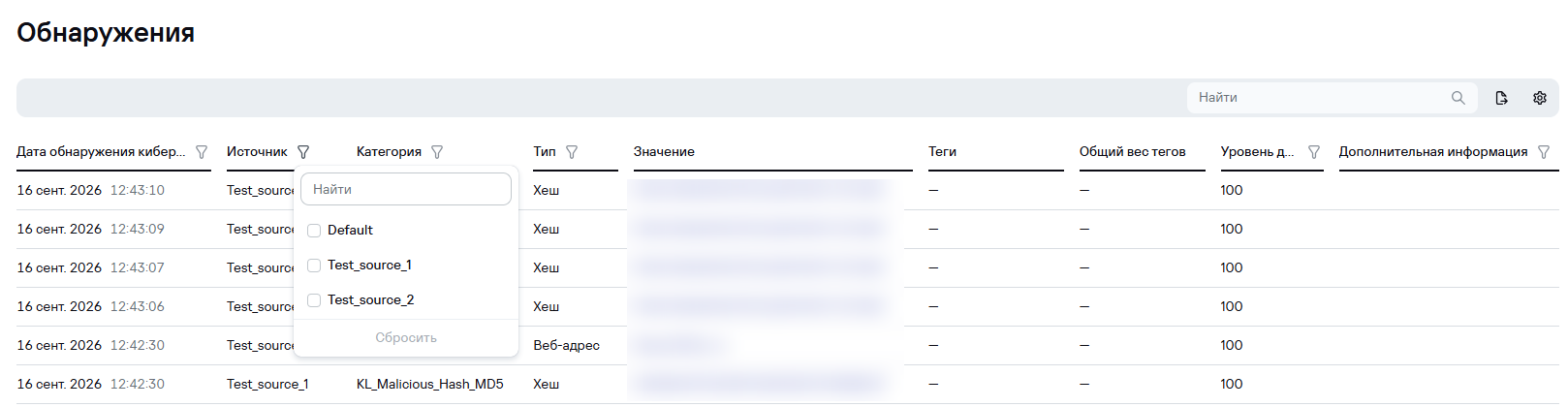Select the row timestamped 12:43:10
This screenshot has height=407, width=1568.
[x=787, y=191]
